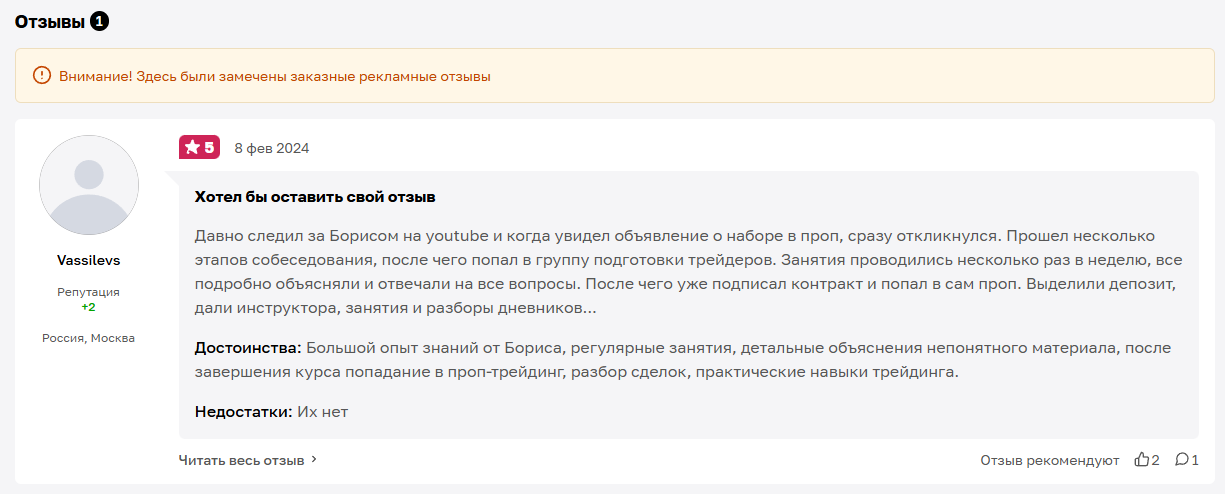Click the review date 8 фев 2024

point(271,148)
